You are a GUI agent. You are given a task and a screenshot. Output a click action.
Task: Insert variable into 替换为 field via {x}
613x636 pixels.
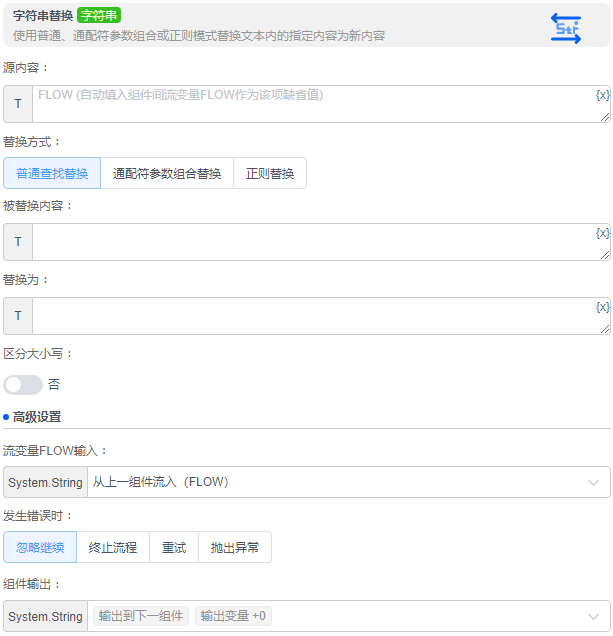pos(602,307)
